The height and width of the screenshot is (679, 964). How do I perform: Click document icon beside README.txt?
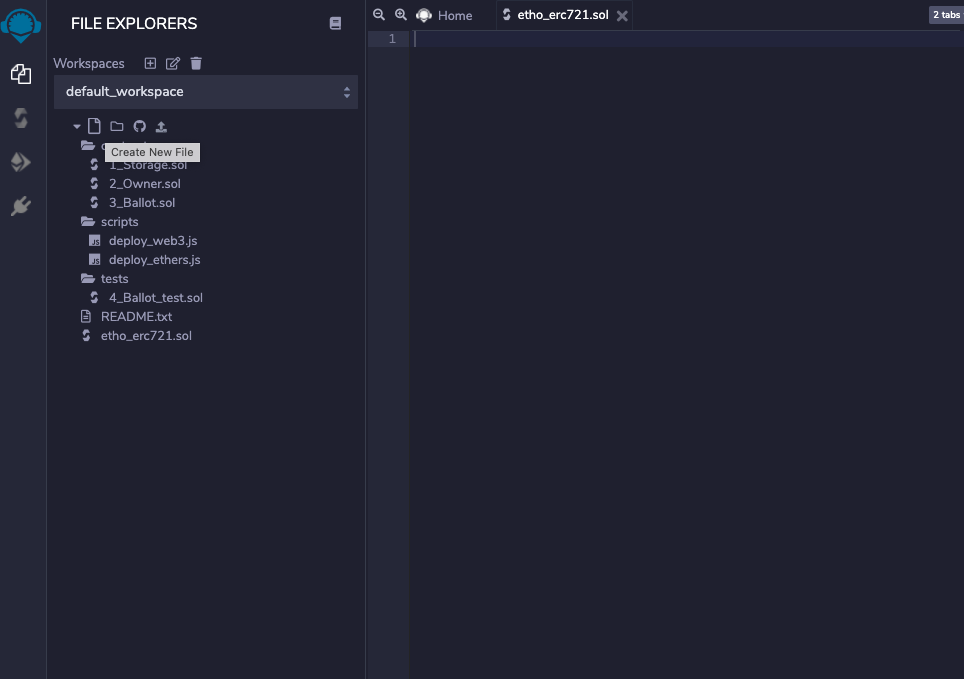click(x=86, y=317)
